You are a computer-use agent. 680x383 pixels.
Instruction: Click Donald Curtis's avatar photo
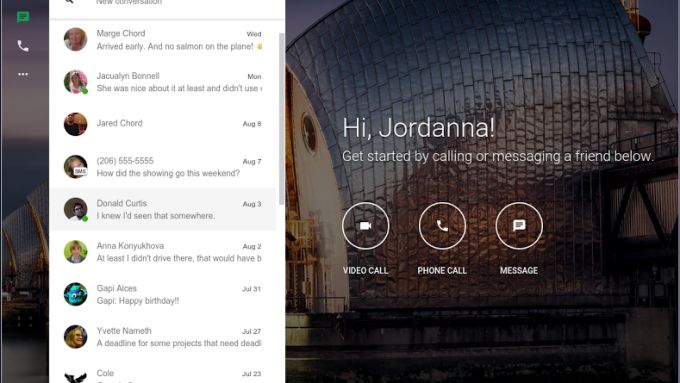point(75,209)
